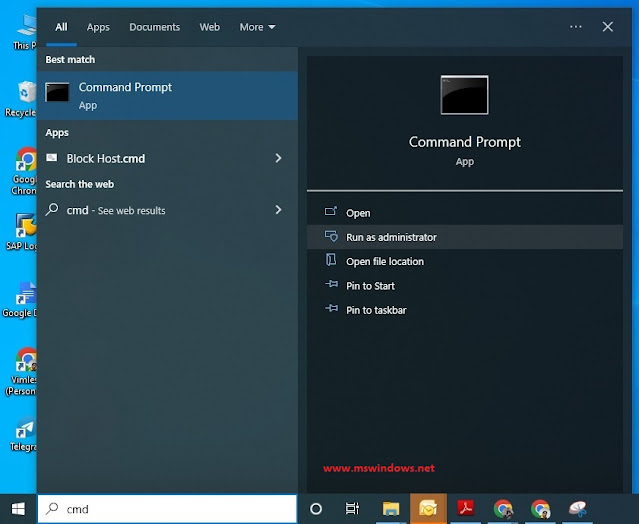Image resolution: width=639 pixels, height=524 pixels.
Task: Click the Cortana circle icon on taskbar
Action: pos(316,509)
